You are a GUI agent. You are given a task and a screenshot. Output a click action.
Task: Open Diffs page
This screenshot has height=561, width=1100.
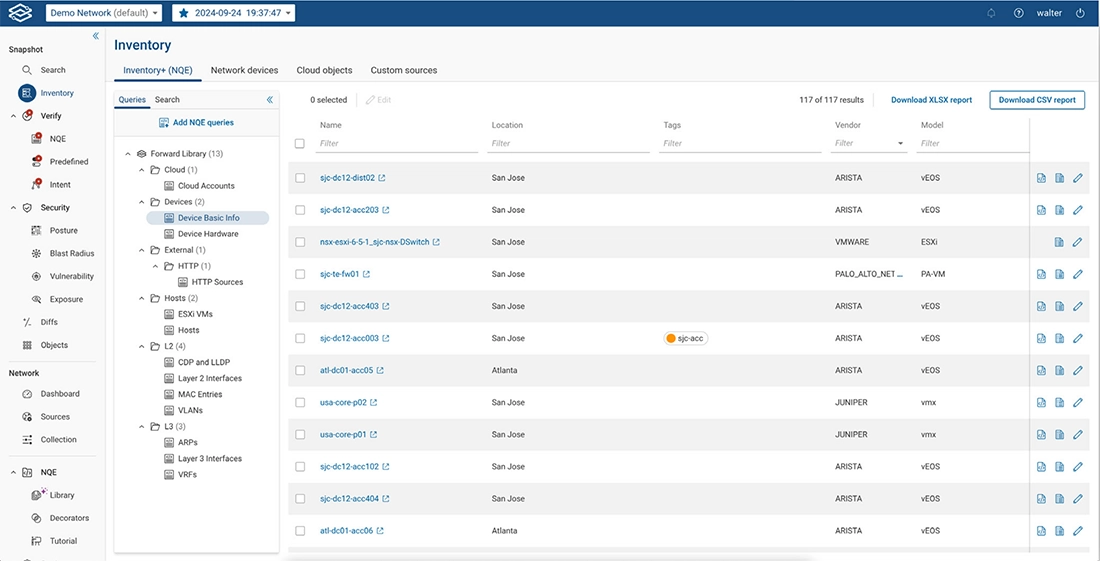pos(49,323)
